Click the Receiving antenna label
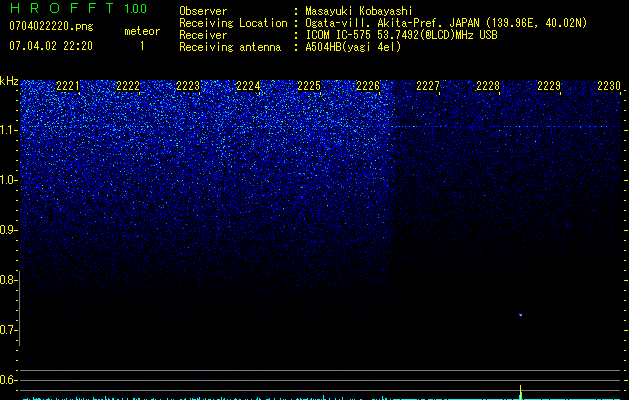The image size is (629, 400). pos(230,47)
